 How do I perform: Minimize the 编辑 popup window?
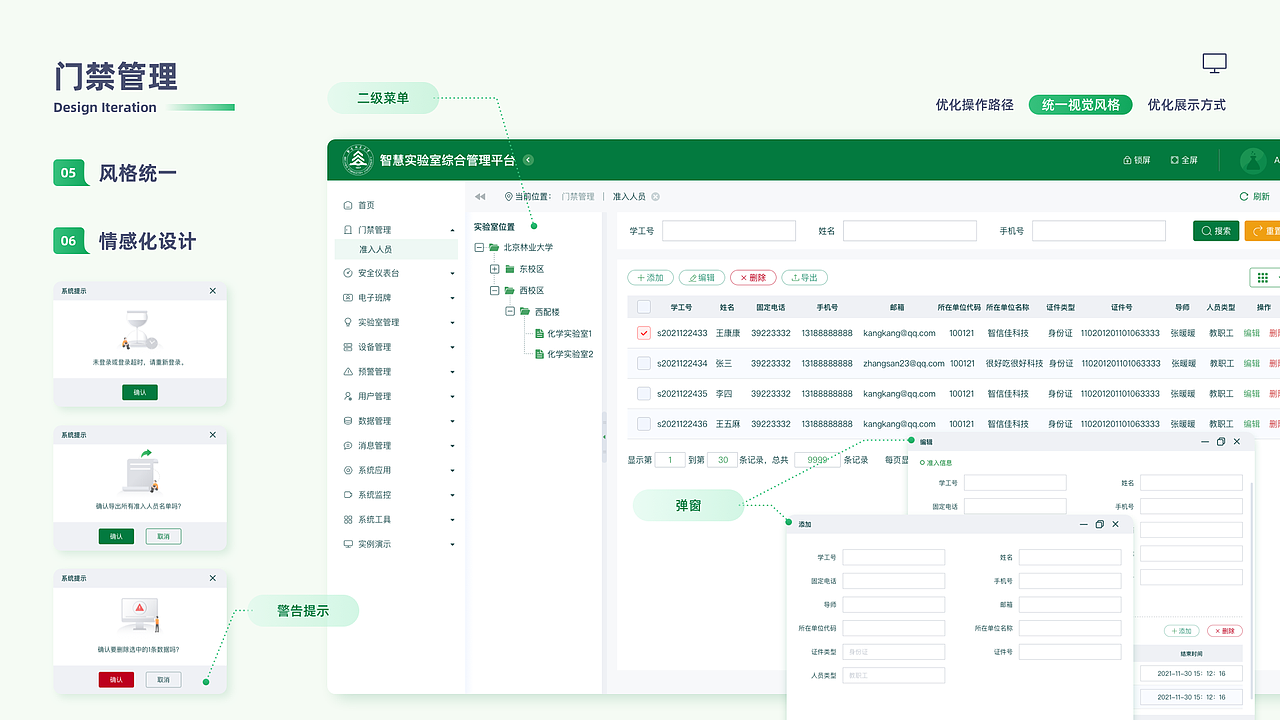coord(1204,441)
